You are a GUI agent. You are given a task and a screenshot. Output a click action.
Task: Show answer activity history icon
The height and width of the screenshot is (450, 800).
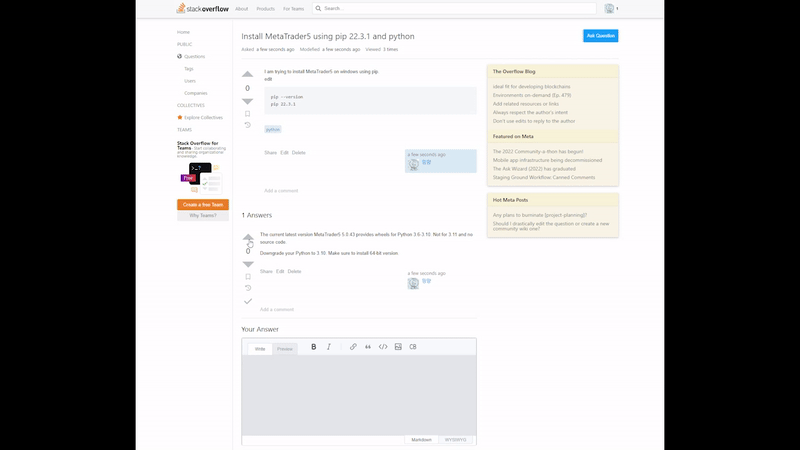[248, 288]
